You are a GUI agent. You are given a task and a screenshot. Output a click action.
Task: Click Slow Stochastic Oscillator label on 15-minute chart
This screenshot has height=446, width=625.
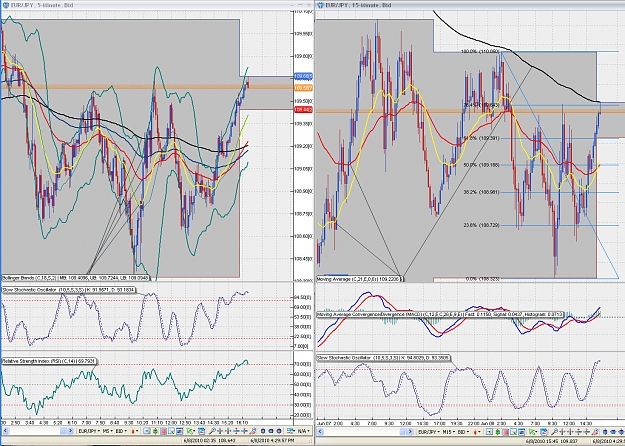click(383, 358)
